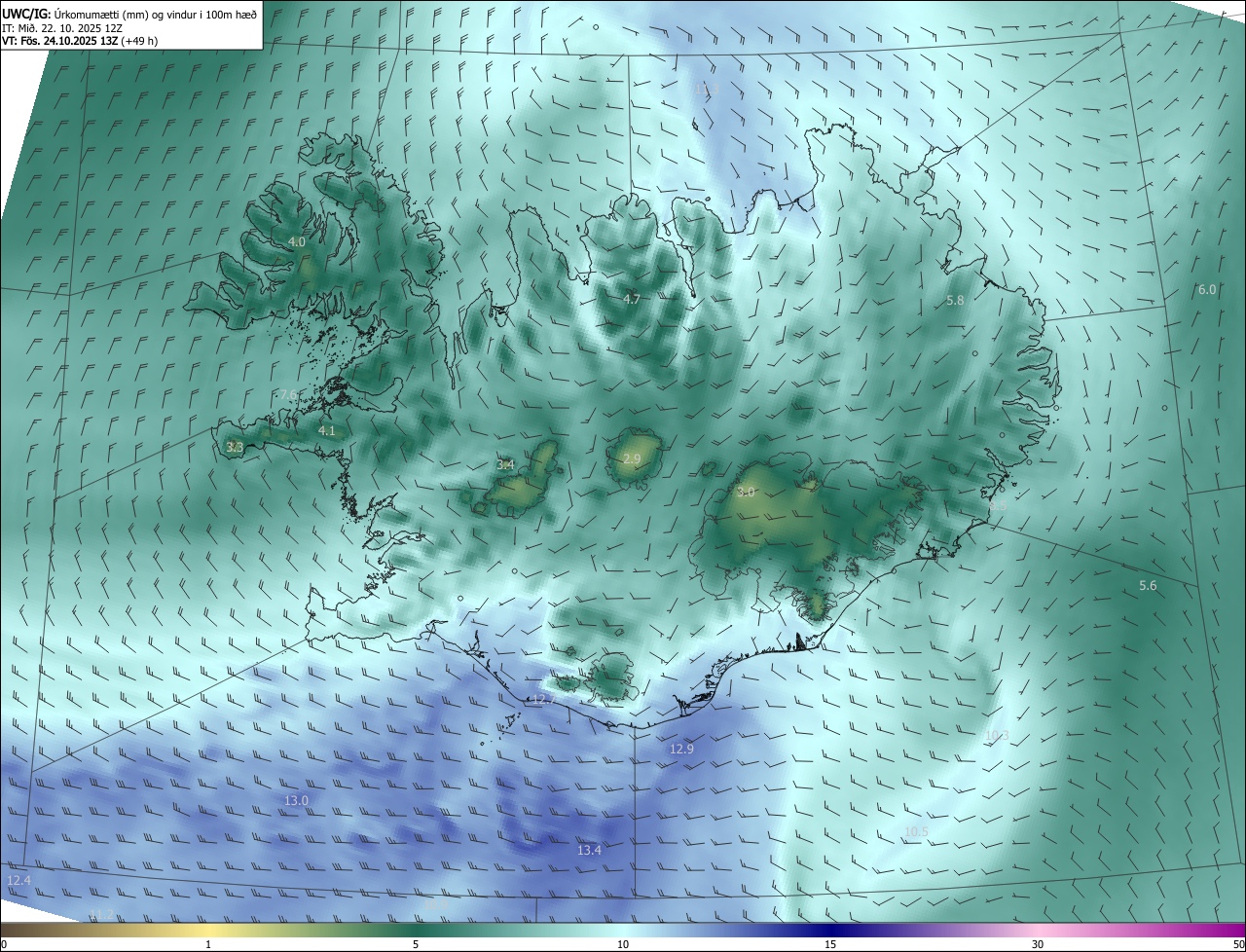Click the 10.3 value label
Screen dimensions: 1246x952
997,736
